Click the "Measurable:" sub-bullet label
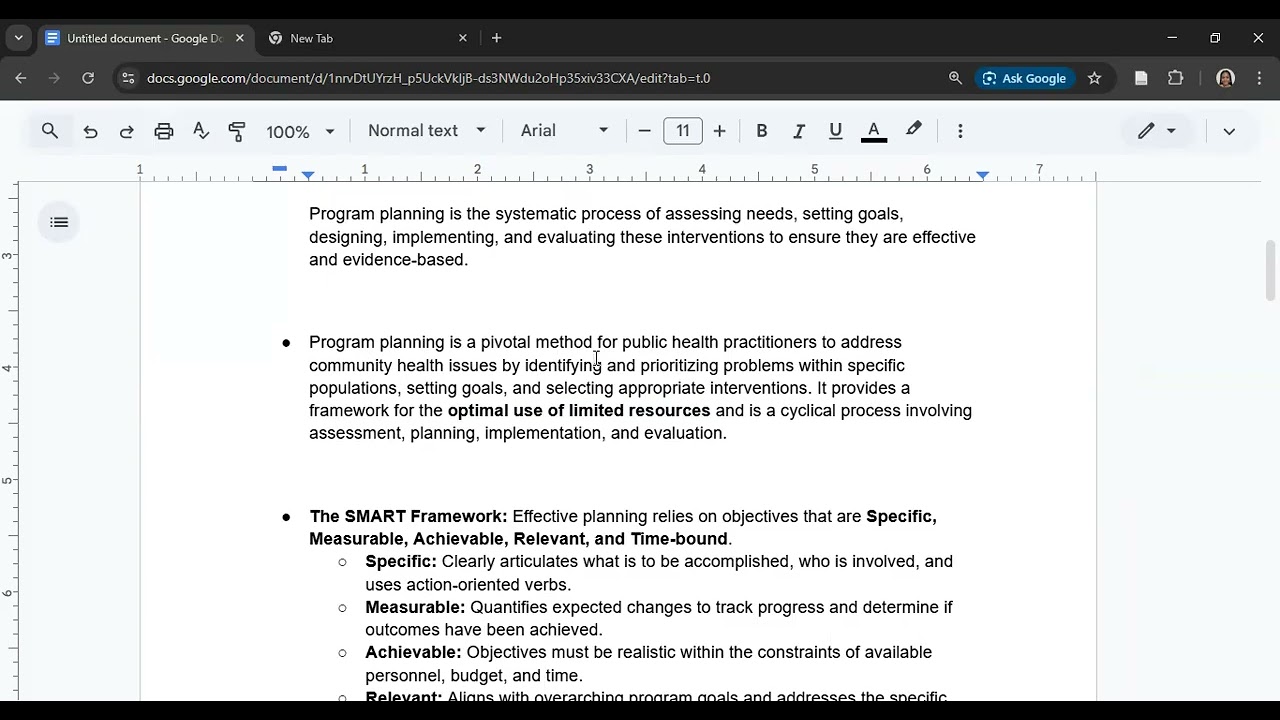 [x=415, y=608]
